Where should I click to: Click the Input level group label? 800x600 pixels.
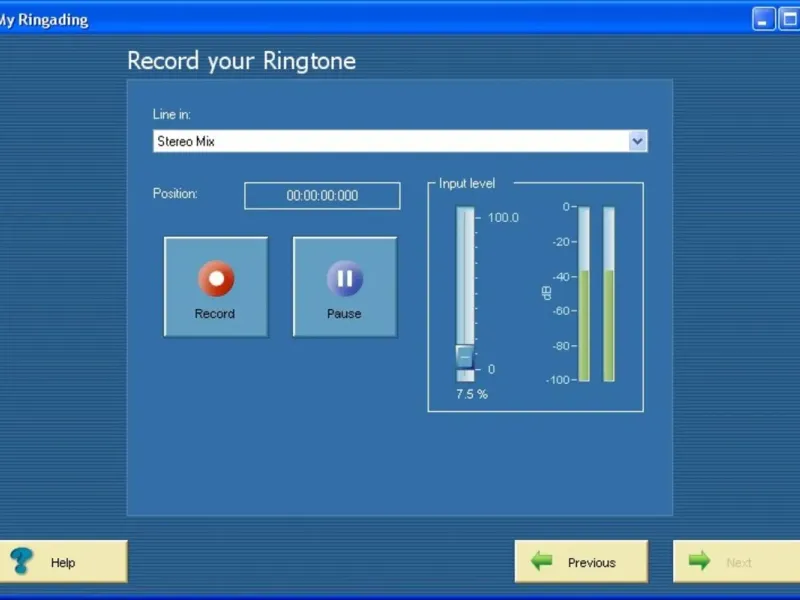pyautogui.click(x=467, y=184)
